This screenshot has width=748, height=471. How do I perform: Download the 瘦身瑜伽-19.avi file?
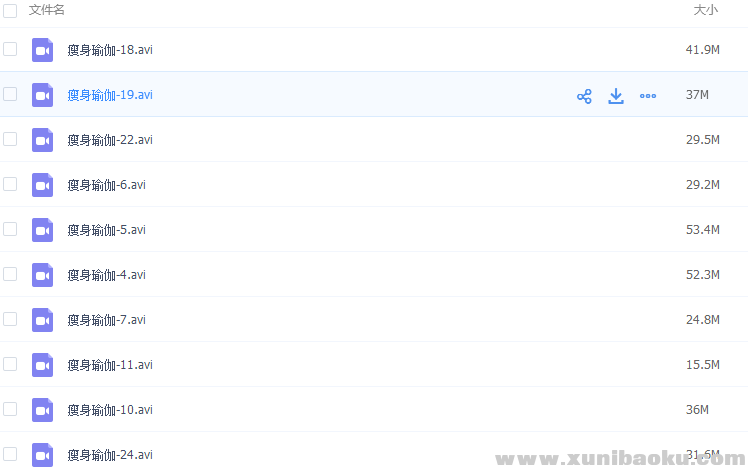616,96
